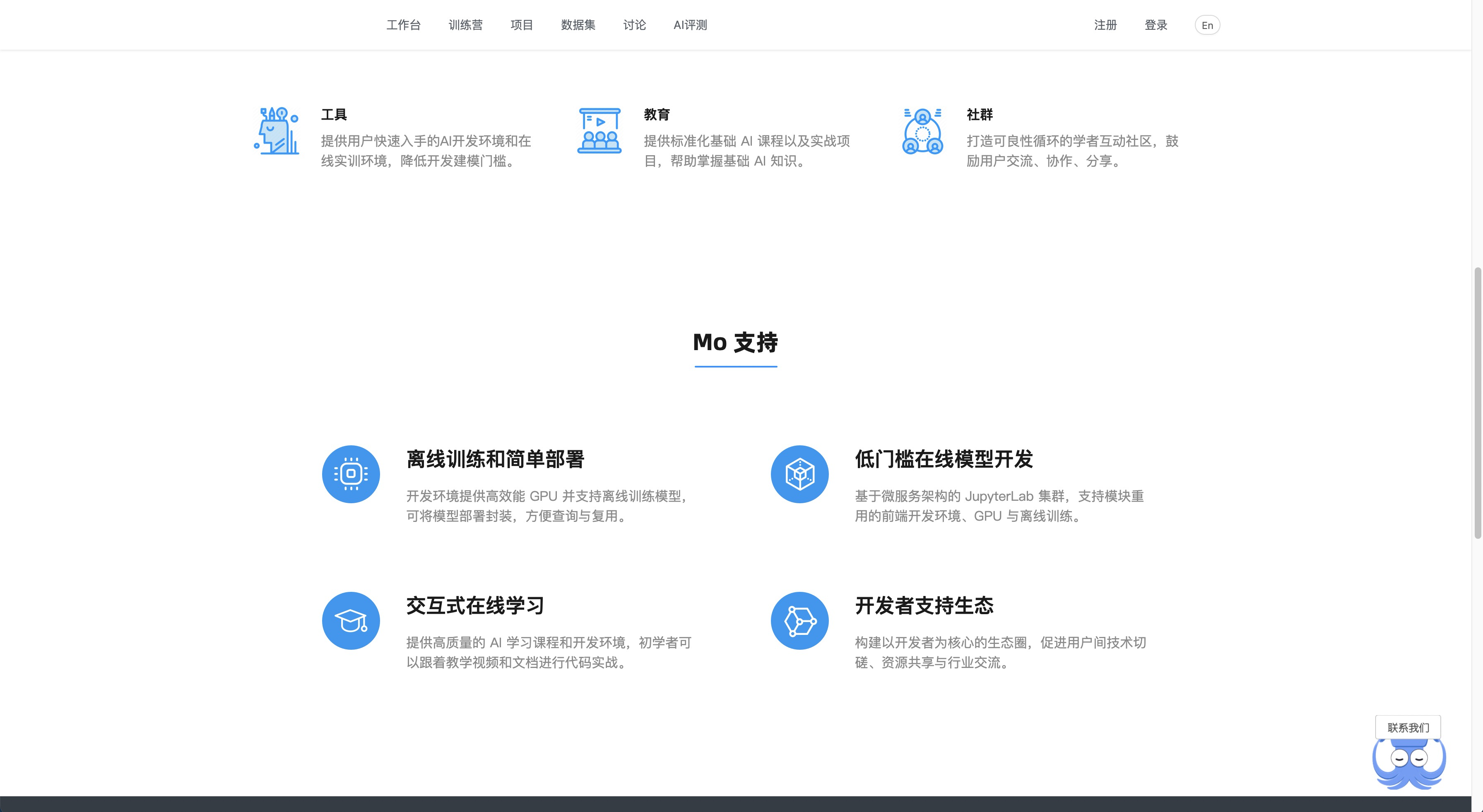Click the 交互式在线学习 heading

(x=475, y=605)
